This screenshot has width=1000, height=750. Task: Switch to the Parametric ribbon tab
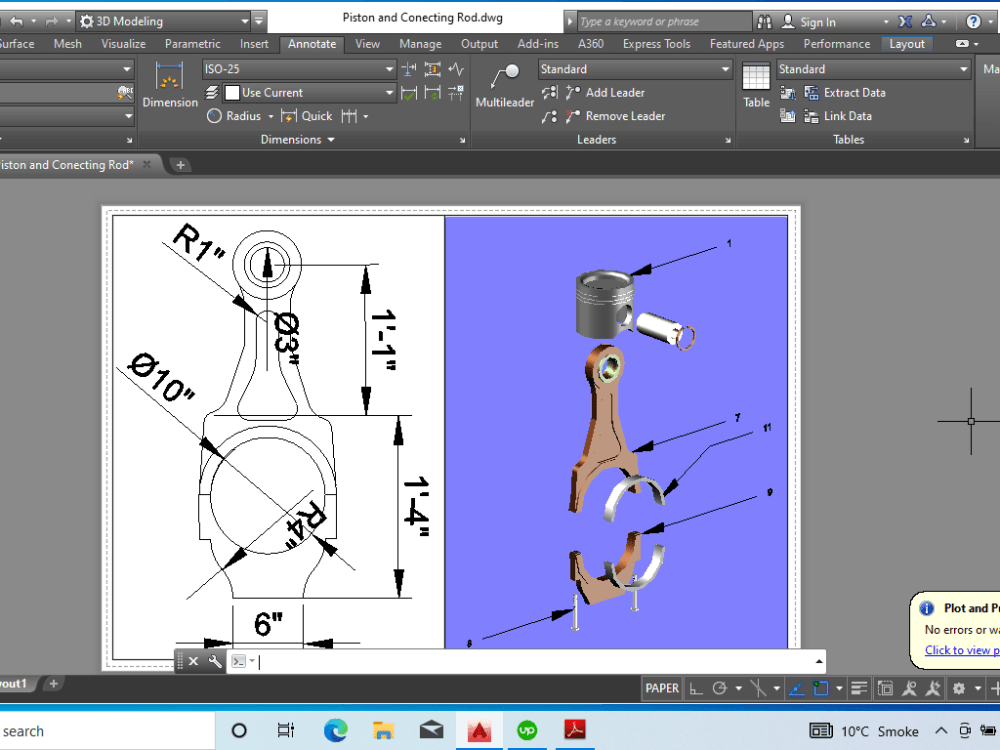[x=192, y=43]
